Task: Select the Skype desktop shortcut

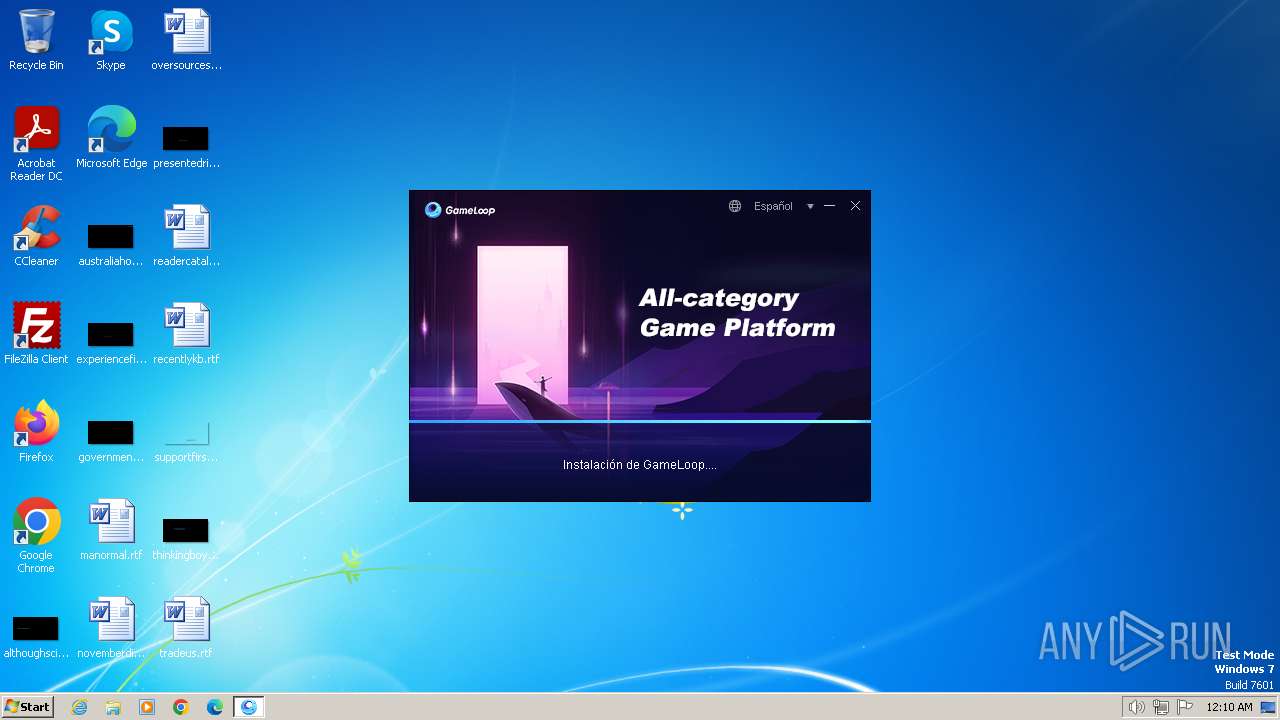Action: click(111, 40)
